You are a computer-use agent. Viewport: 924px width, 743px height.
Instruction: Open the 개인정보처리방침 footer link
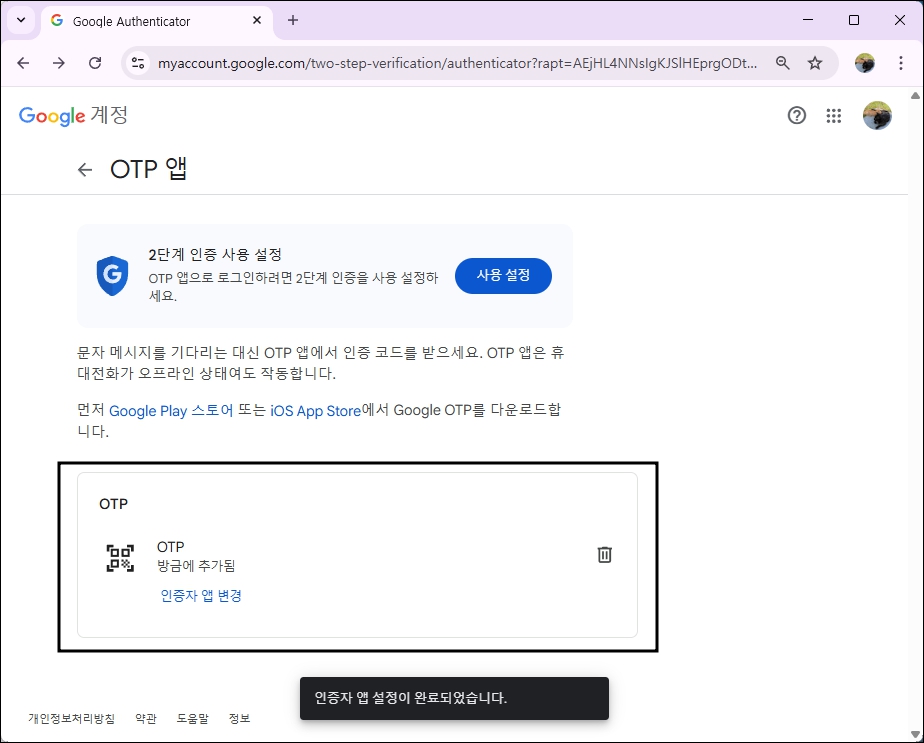[x=70, y=718]
